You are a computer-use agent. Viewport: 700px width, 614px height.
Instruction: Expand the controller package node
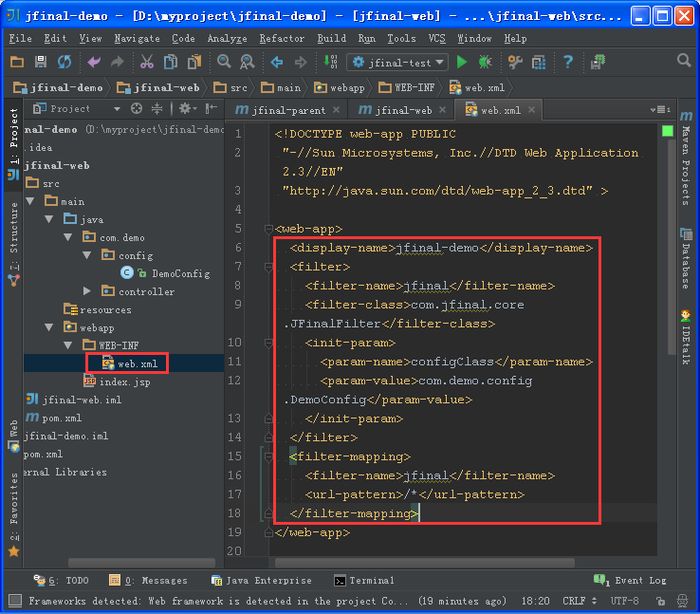coord(87,291)
